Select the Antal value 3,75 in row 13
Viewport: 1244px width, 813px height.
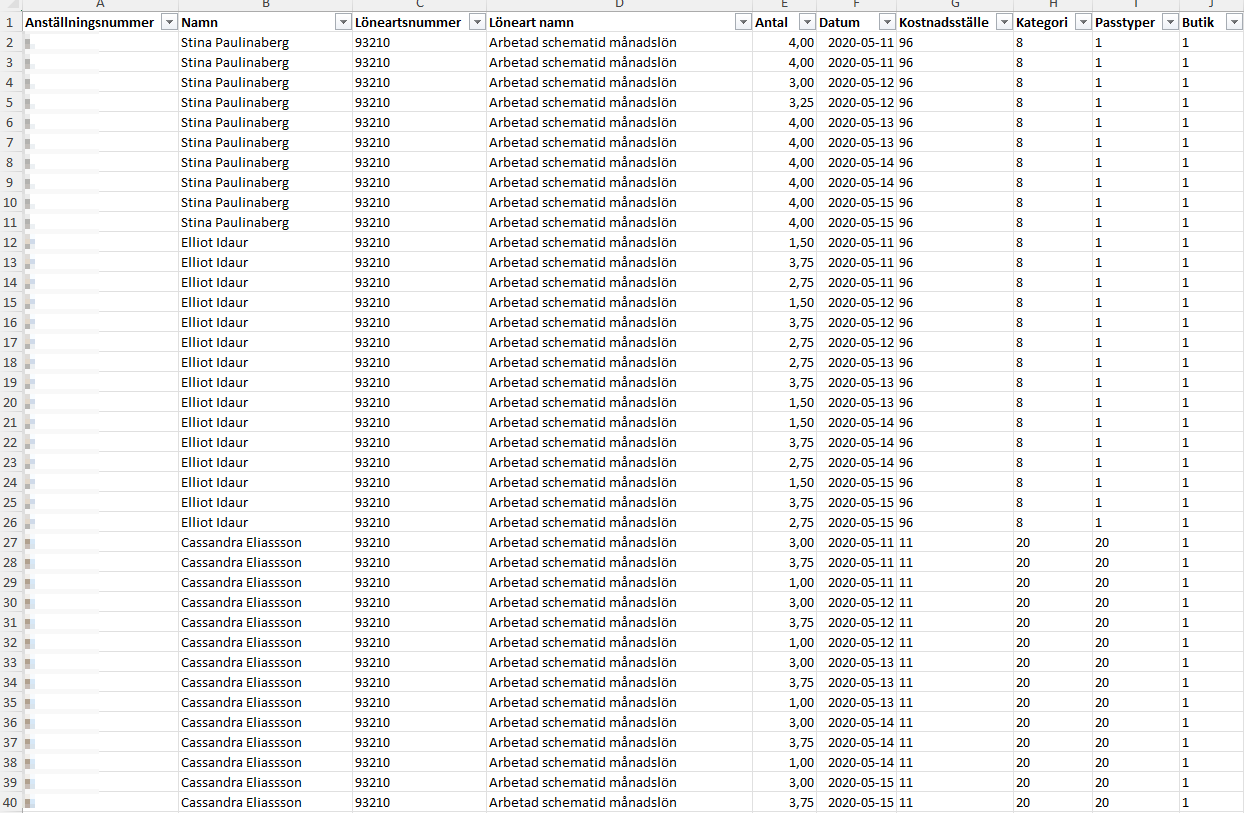point(785,262)
